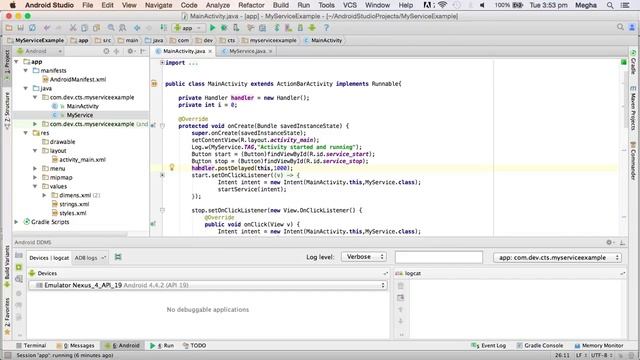Open the Run tool window
Image resolution: width=640 pixels, height=360 pixels.
tap(162, 345)
